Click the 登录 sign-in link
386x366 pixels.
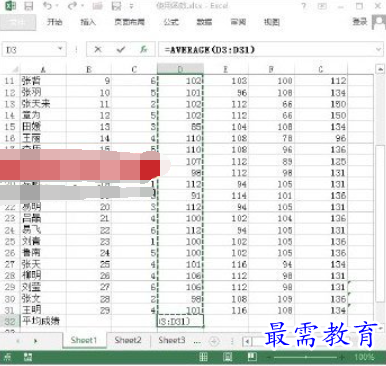click(360, 22)
